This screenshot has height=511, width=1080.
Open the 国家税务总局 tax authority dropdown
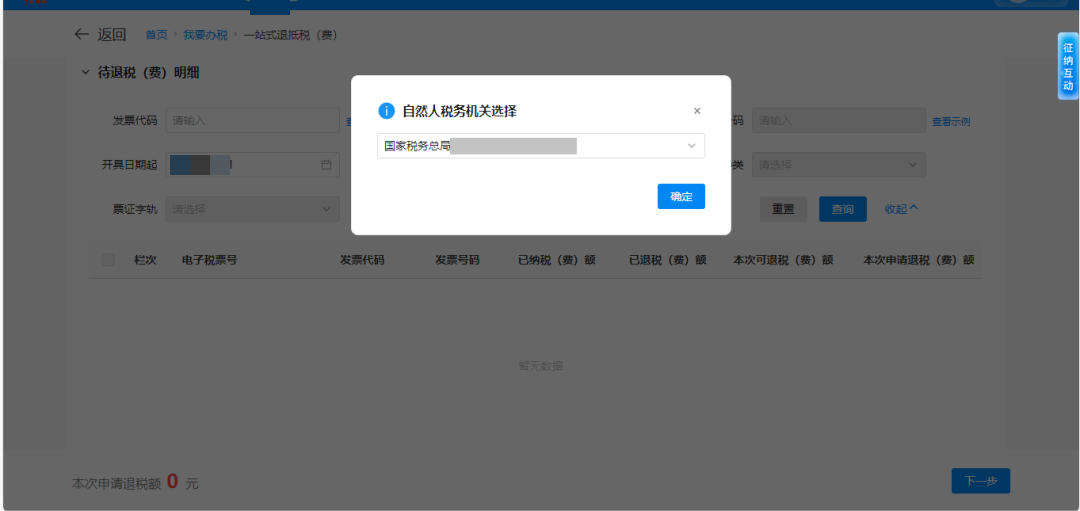tap(541, 146)
